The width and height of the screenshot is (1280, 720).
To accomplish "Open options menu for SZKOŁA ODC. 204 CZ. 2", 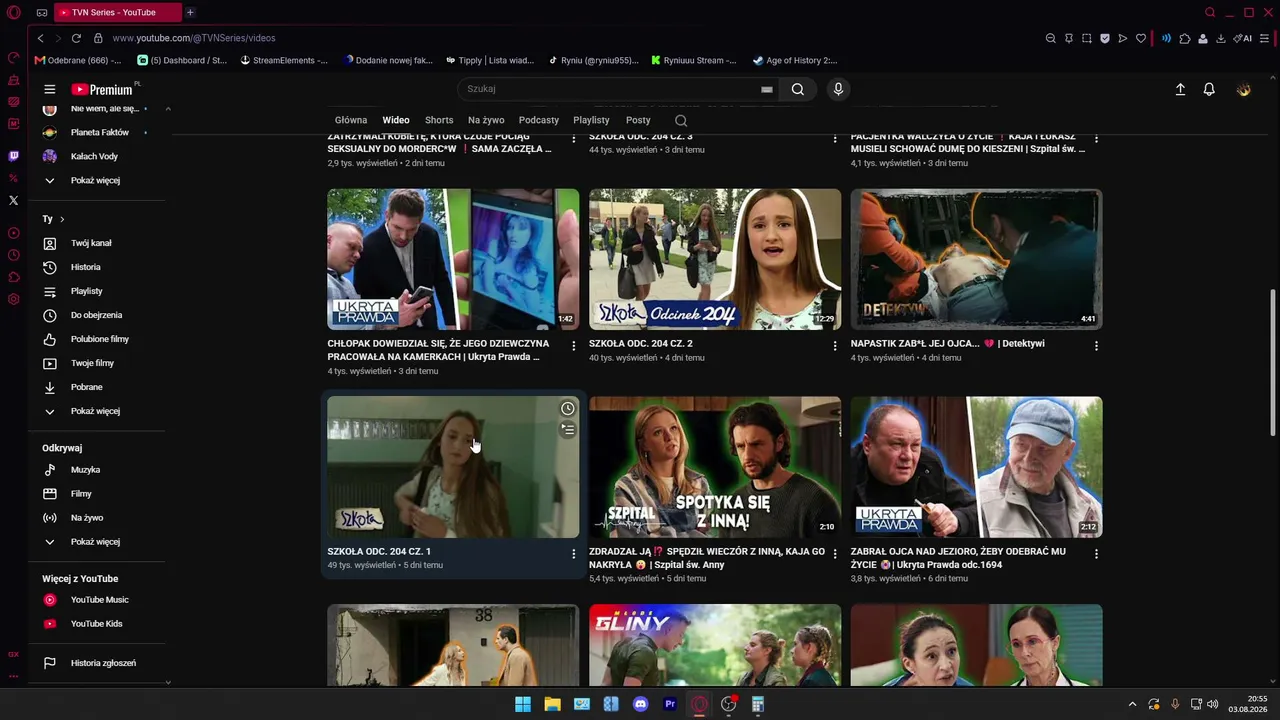I will click(x=835, y=346).
